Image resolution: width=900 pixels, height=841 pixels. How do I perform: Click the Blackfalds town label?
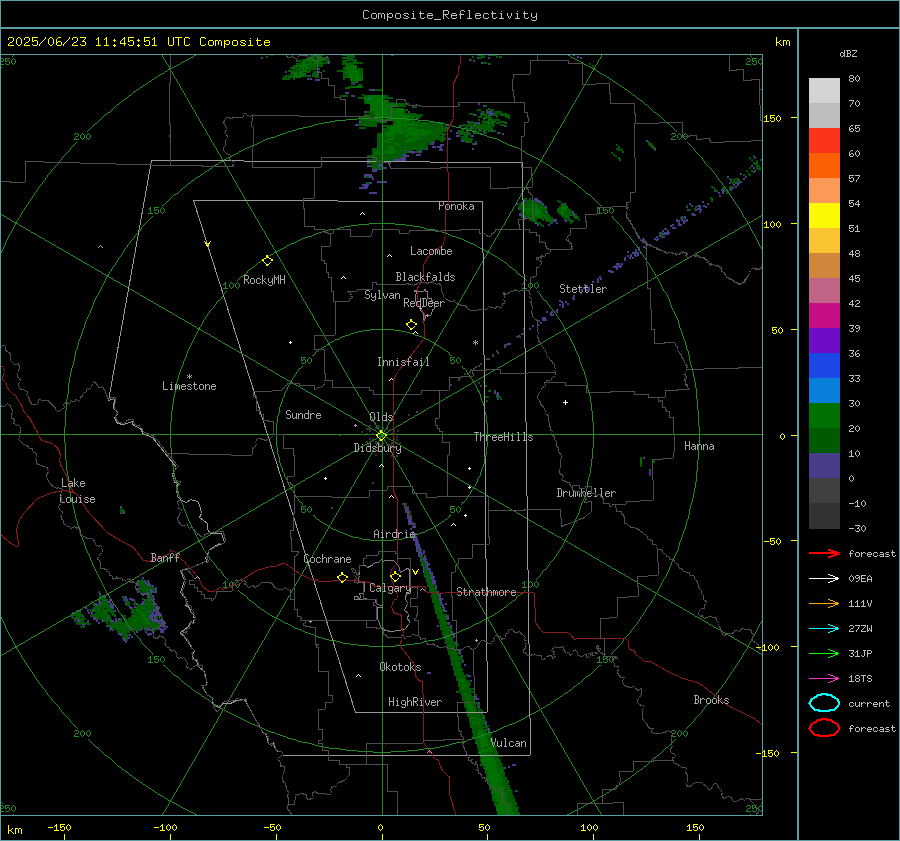coord(425,277)
